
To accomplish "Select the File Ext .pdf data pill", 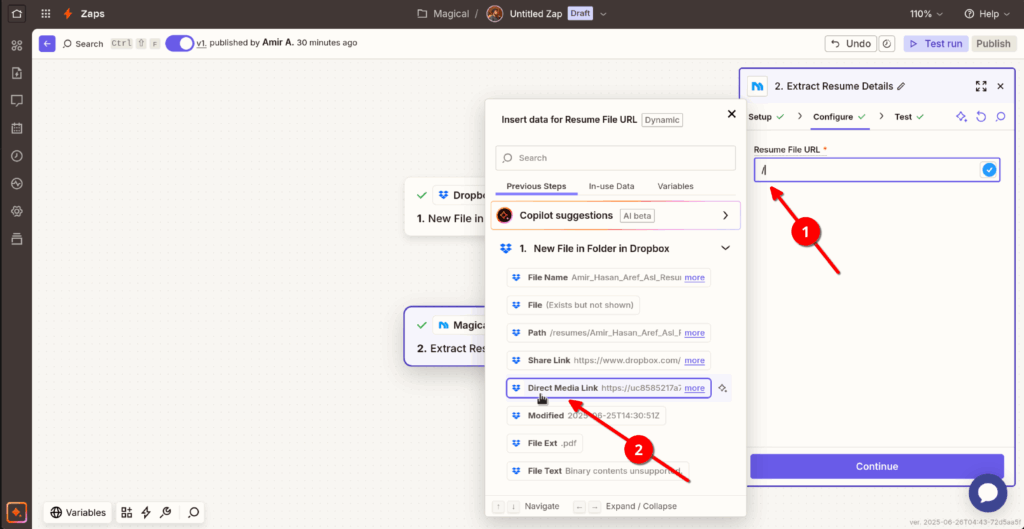I will click(x=545, y=443).
